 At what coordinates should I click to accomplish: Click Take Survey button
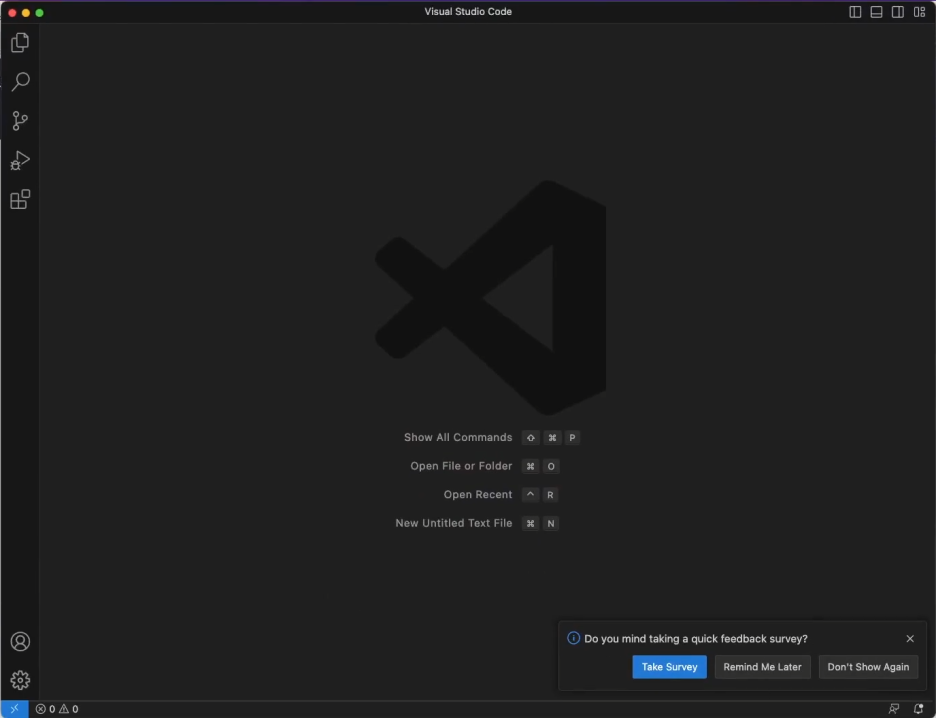[669, 667]
